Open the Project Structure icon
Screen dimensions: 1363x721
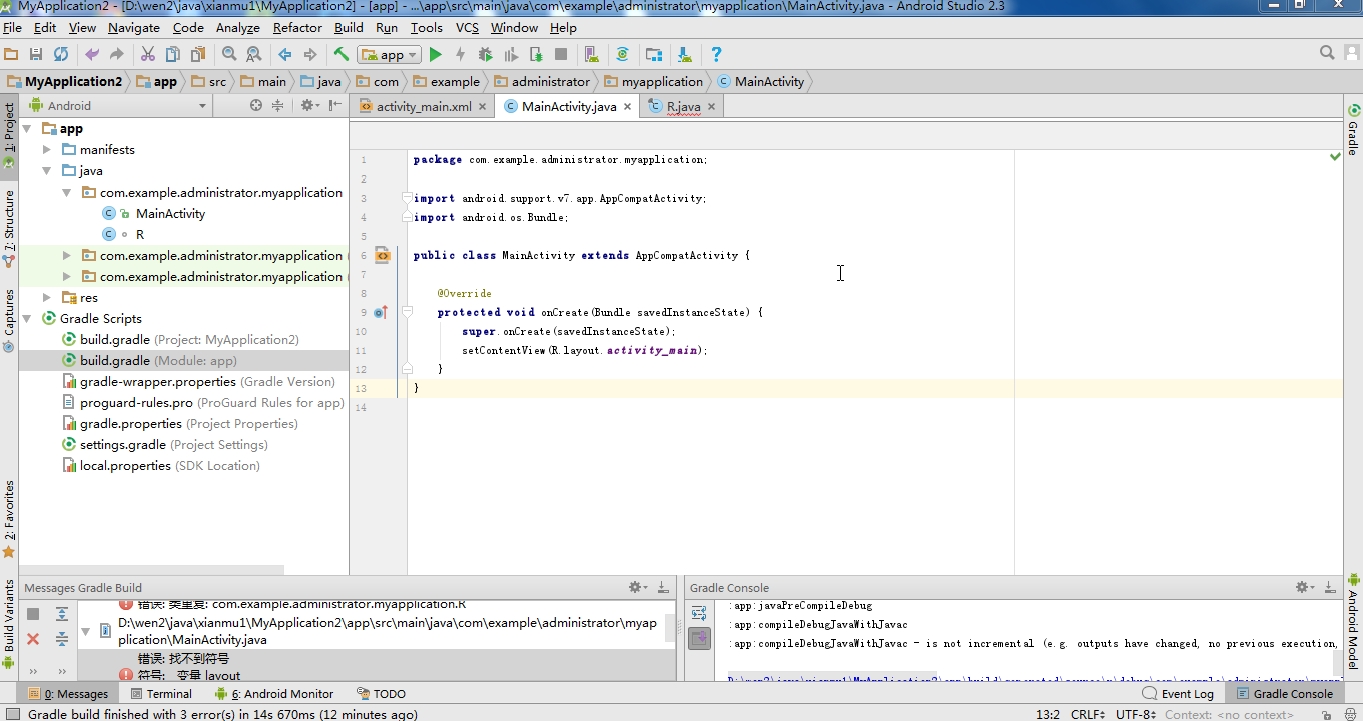coord(654,54)
